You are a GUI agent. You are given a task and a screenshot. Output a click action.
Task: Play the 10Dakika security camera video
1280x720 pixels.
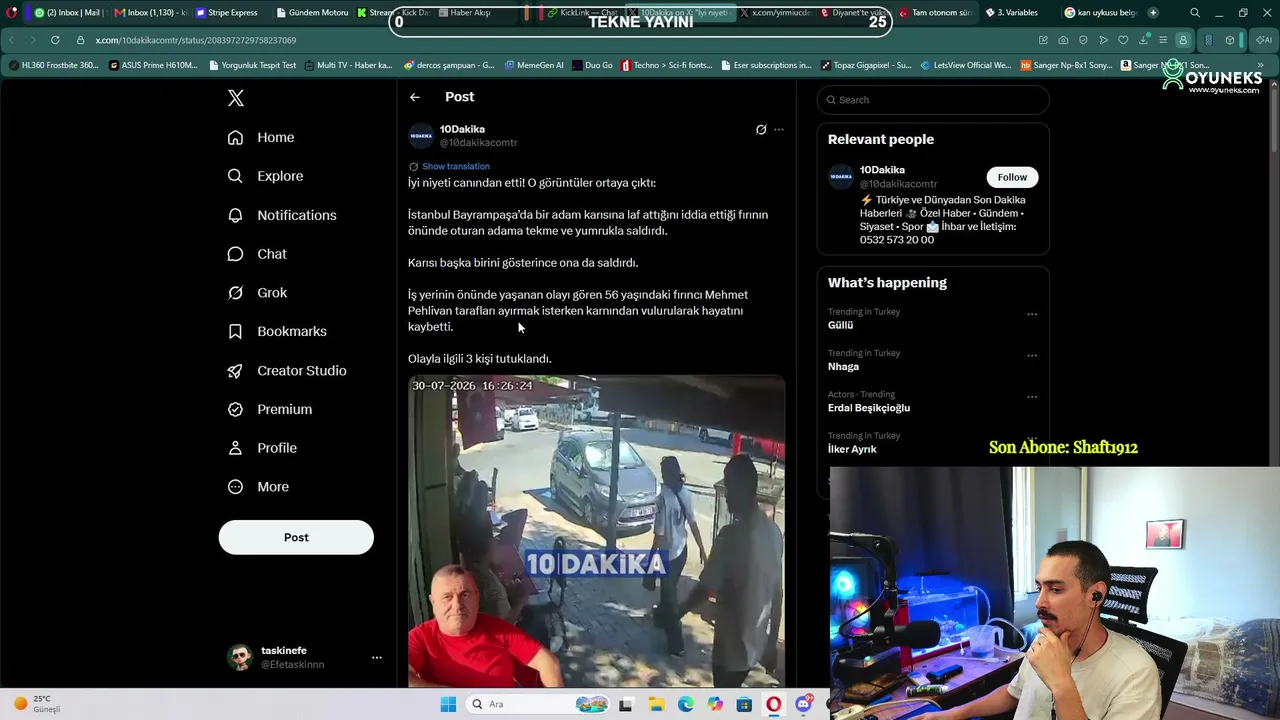pyautogui.click(x=596, y=531)
